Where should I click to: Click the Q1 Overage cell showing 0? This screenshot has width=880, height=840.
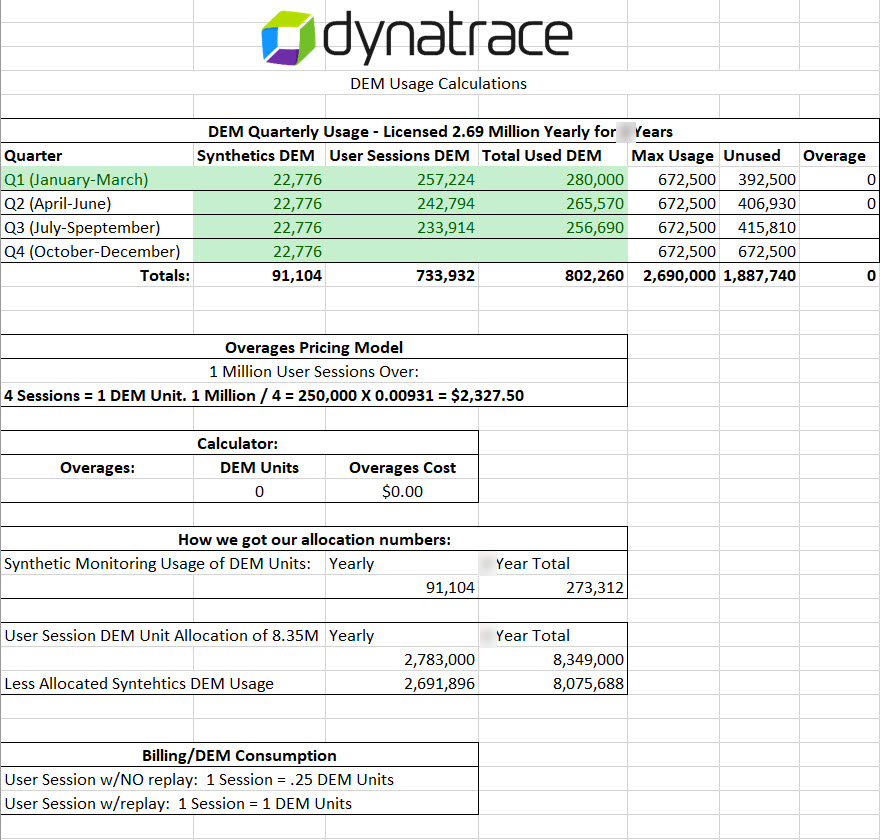click(871, 180)
